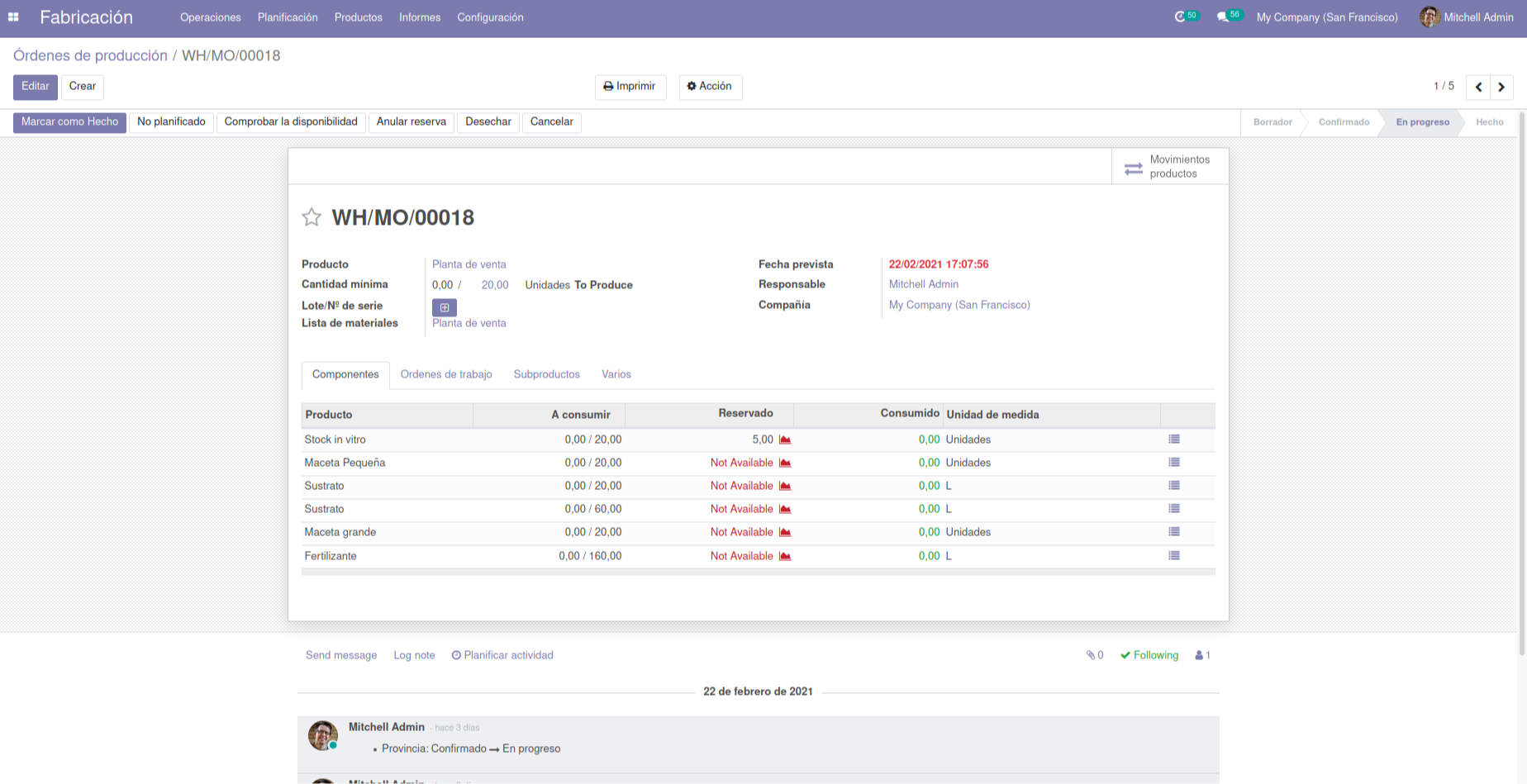
Task: Click the Editar button
Action: 36,87
